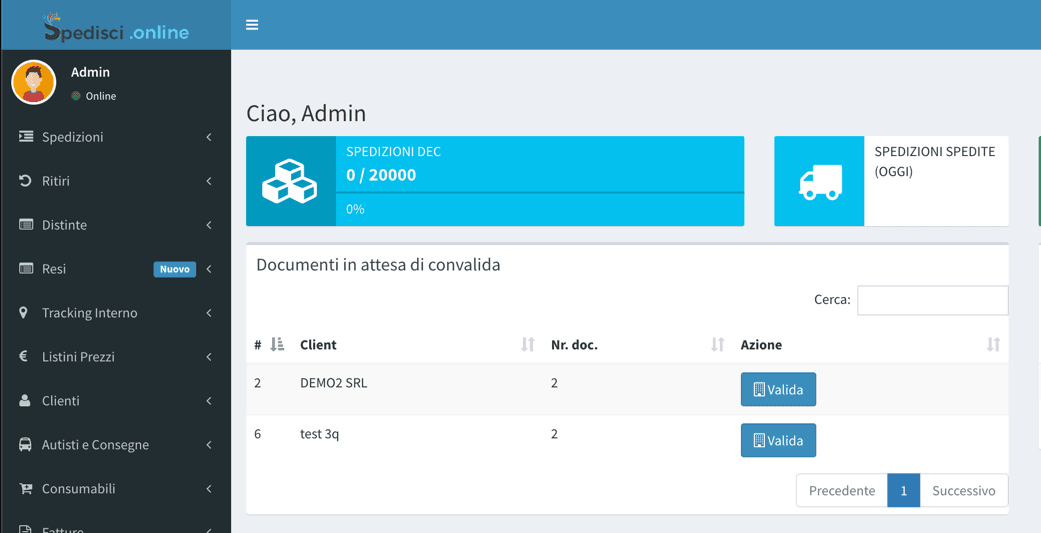Click the Spedizioni list icon in the sidebar
Screen dimensions: 1041x533
pos(26,137)
